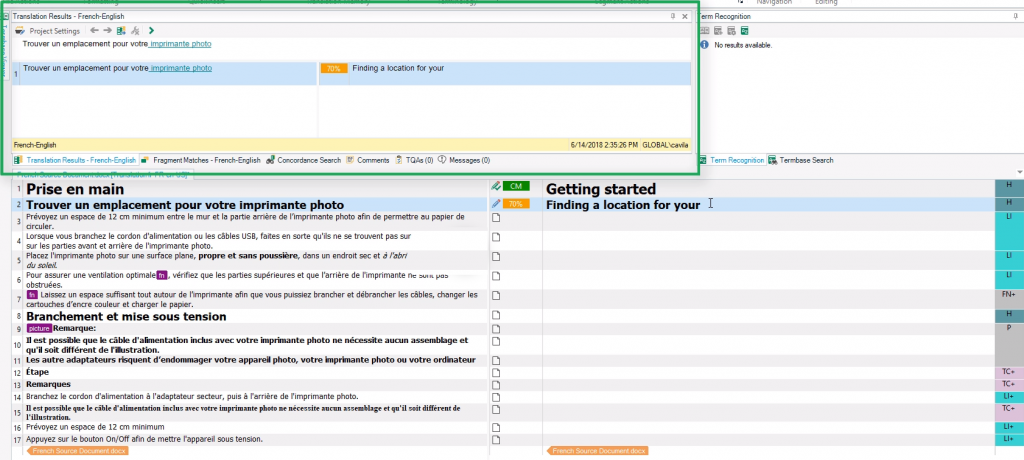Click the imprimante photo link in the match row
Viewport: 1024px width, 460px height.
(181, 68)
